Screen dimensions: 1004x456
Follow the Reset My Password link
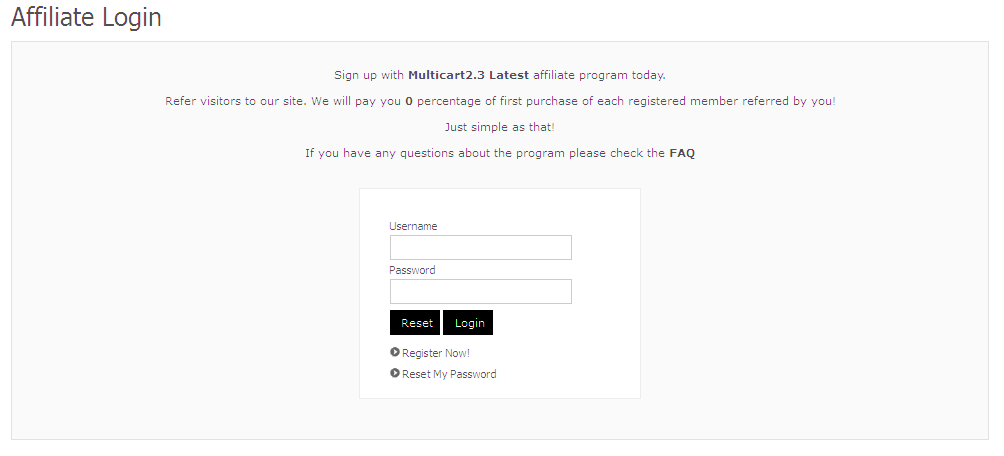449,374
